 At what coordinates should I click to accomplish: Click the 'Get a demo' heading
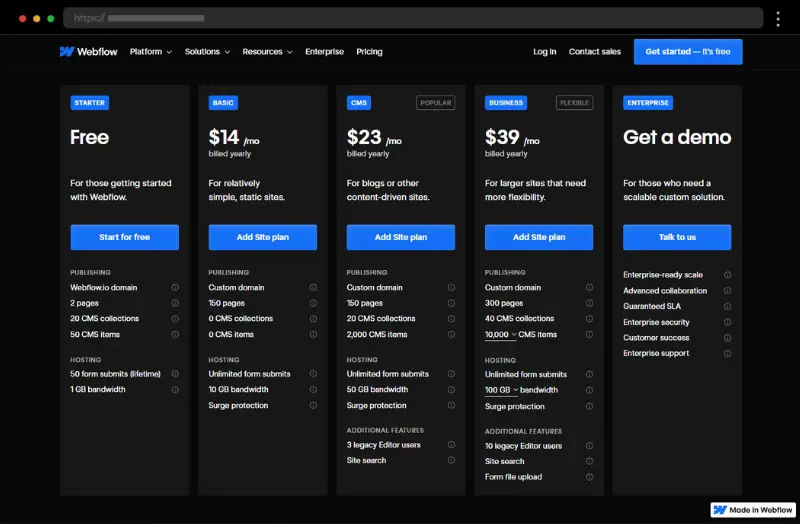tap(677, 137)
